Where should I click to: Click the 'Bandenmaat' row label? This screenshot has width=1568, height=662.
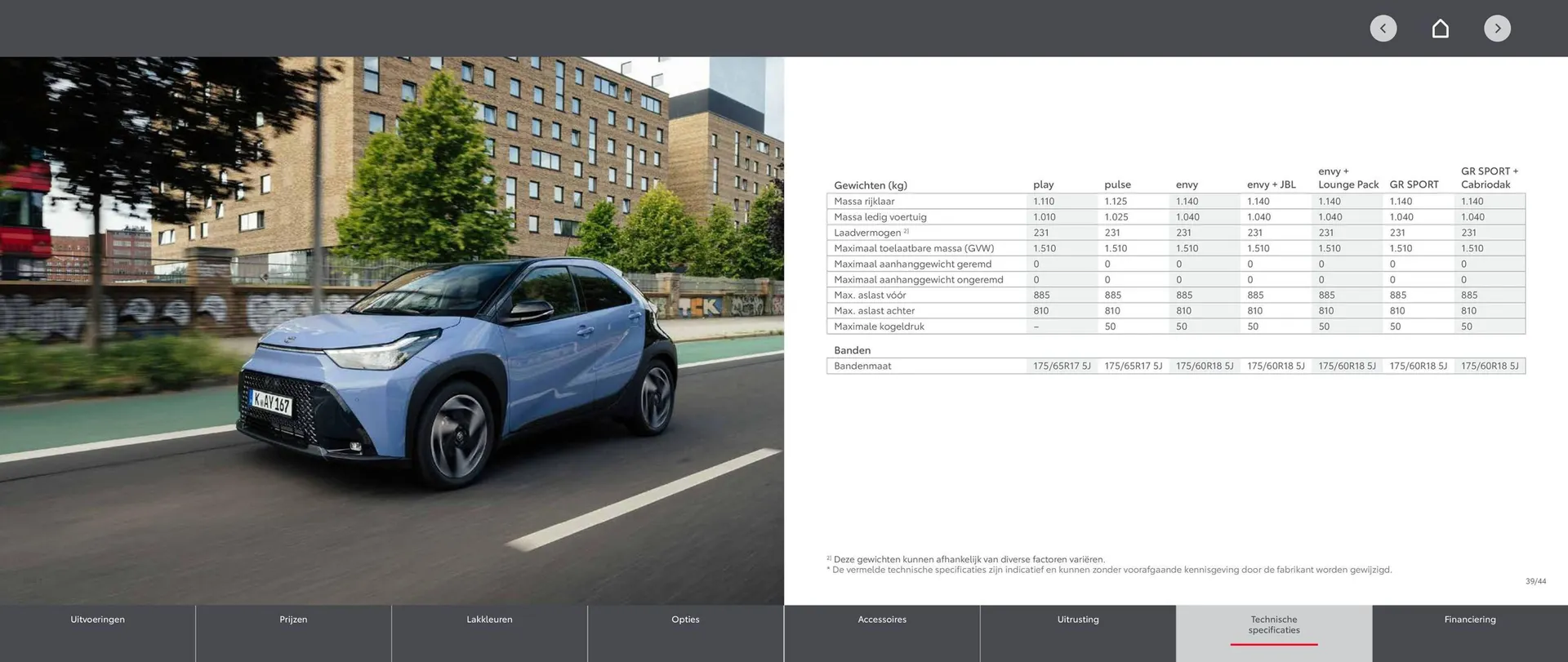pos(862,366)
